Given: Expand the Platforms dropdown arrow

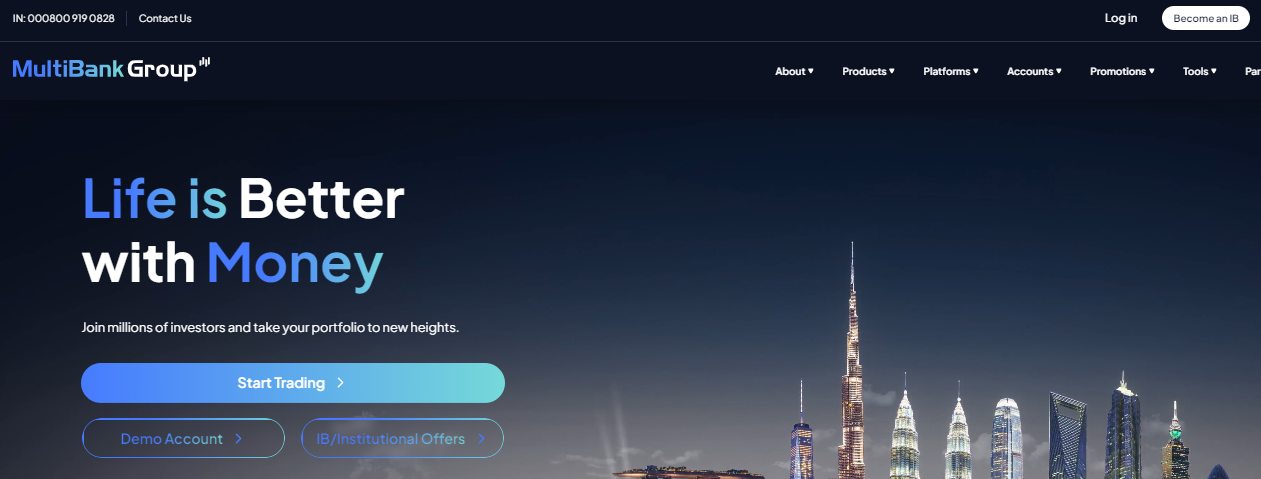Looking at the screenshot, I should (976, 71).
